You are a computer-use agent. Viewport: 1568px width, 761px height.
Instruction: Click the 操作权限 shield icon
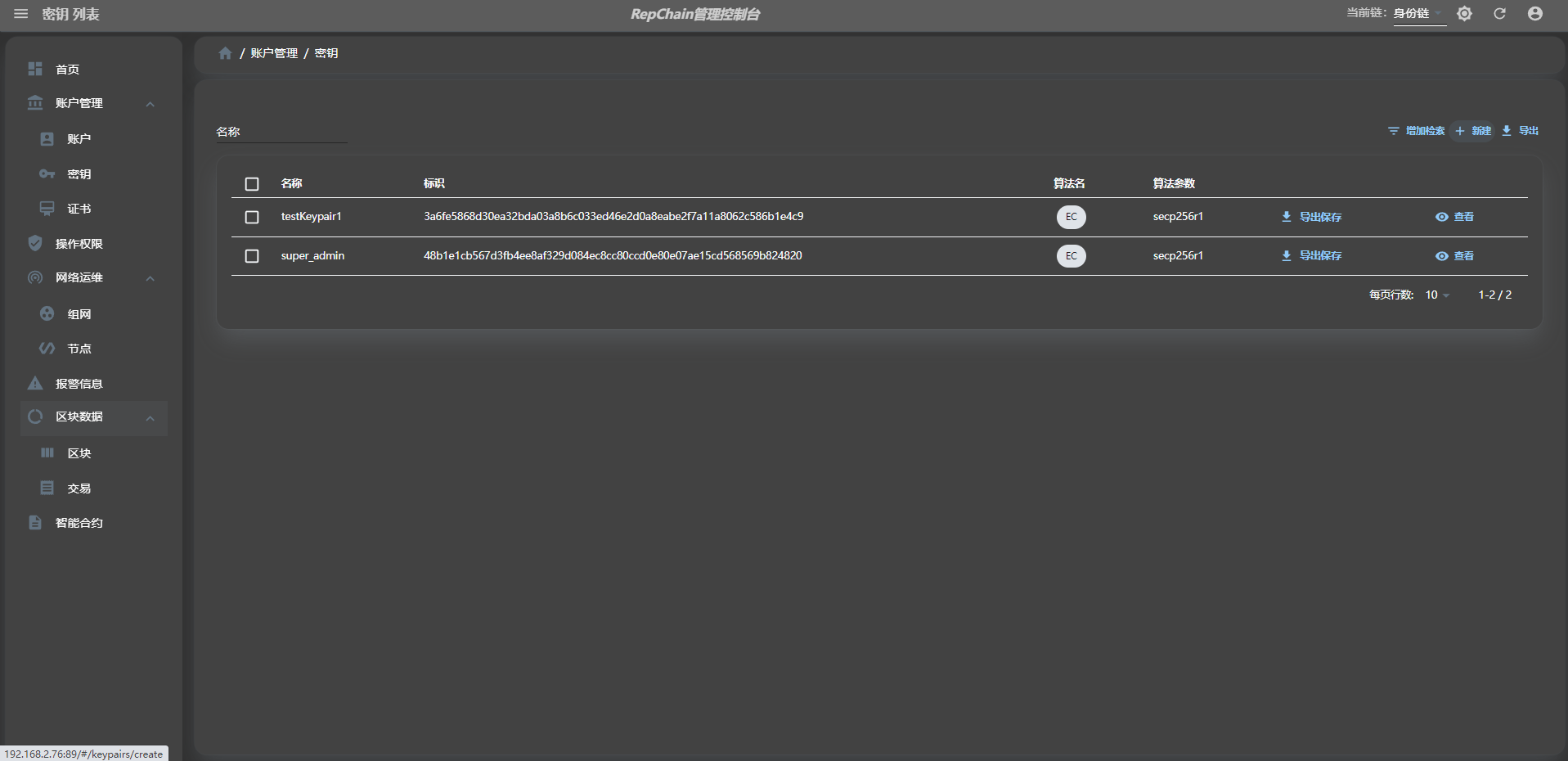click(35, 243)
